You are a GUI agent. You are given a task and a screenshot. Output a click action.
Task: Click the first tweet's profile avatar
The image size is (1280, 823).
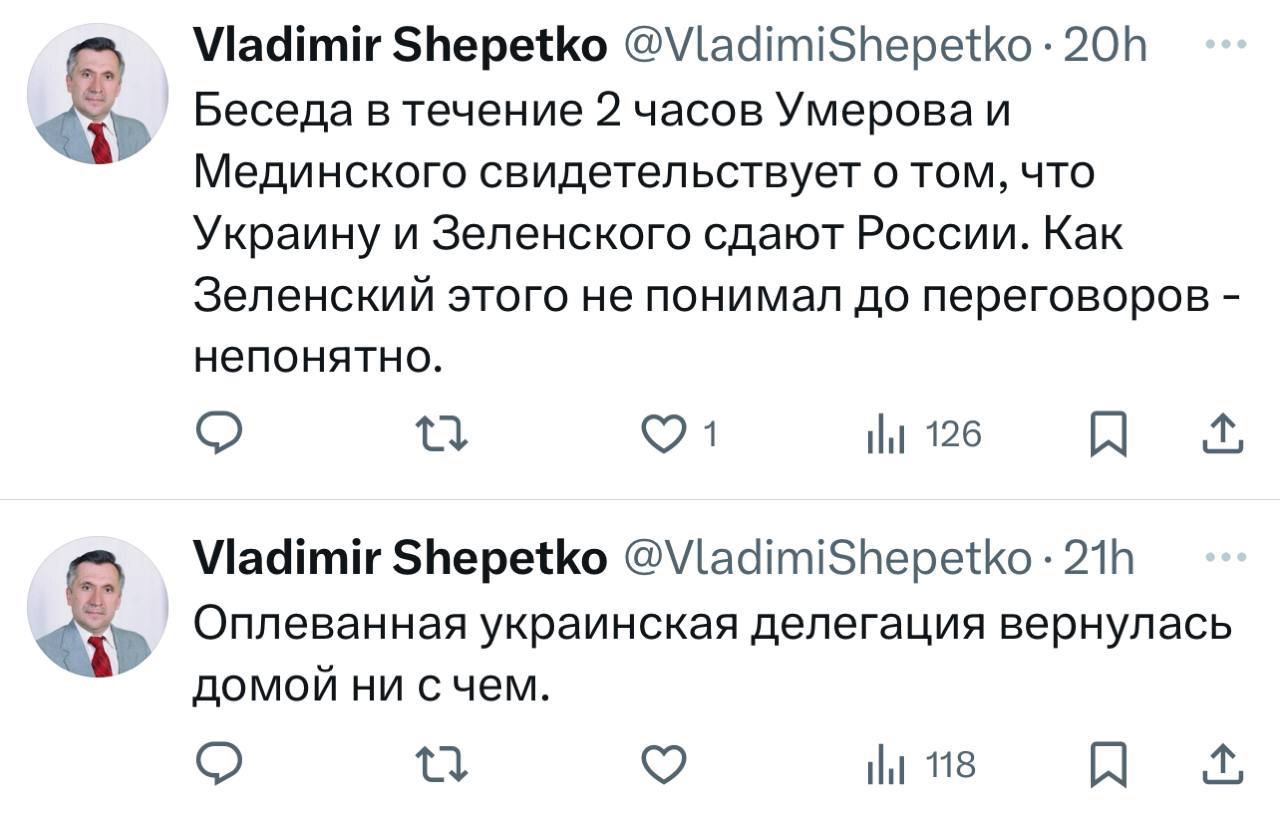tap(98, 94)
